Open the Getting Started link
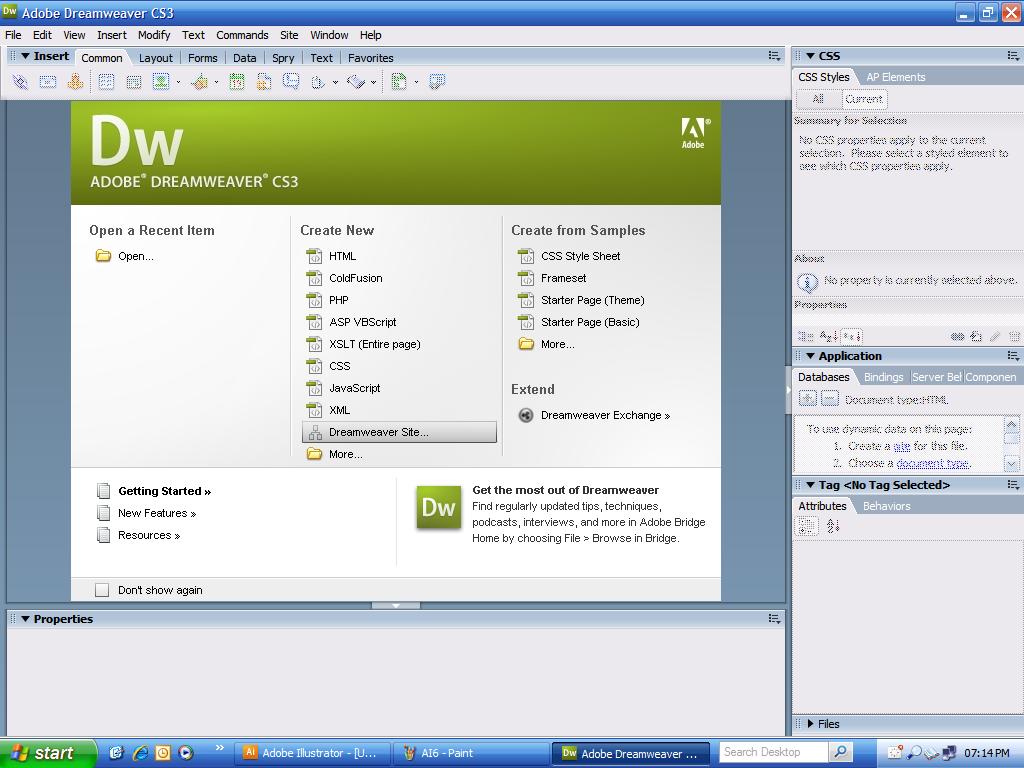Screen dimensions: 1024x768 (x=165, y=491)
